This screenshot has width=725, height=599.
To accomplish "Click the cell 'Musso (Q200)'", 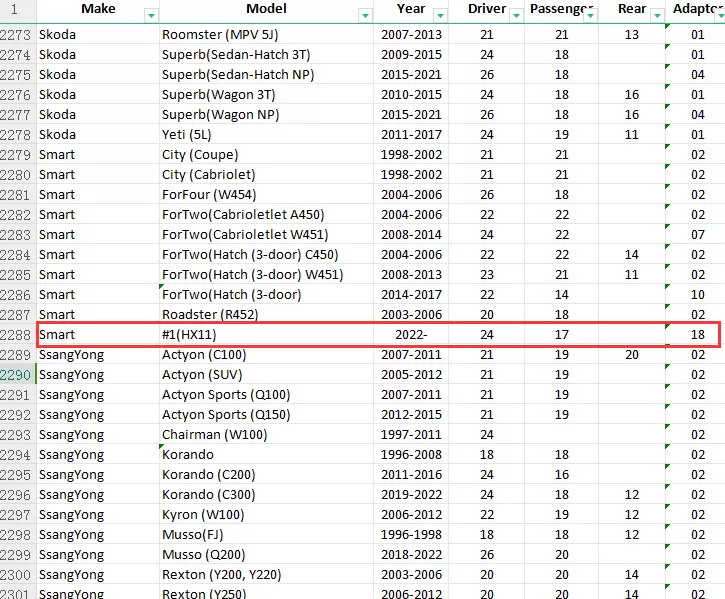I will tap(266, 555).
